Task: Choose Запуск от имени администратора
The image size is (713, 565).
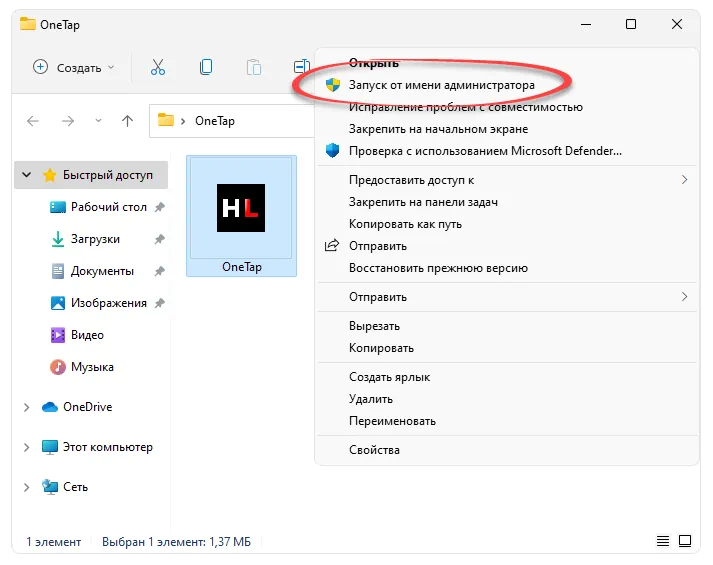Action: coord(442,85)
